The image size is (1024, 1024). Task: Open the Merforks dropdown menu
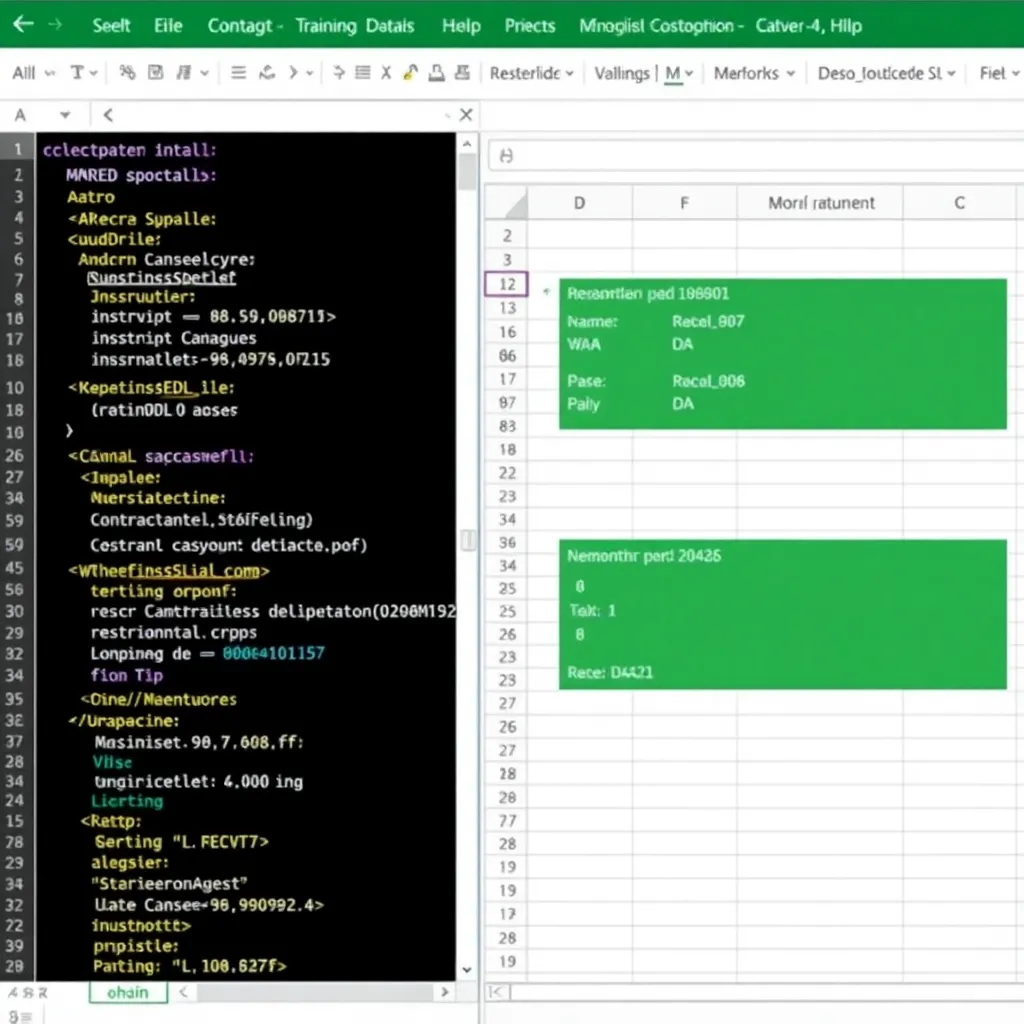(x=754, y=73)
